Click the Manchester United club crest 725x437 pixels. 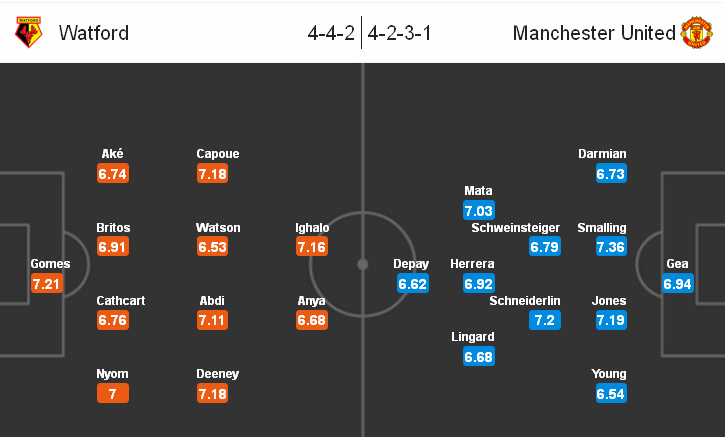696,33
